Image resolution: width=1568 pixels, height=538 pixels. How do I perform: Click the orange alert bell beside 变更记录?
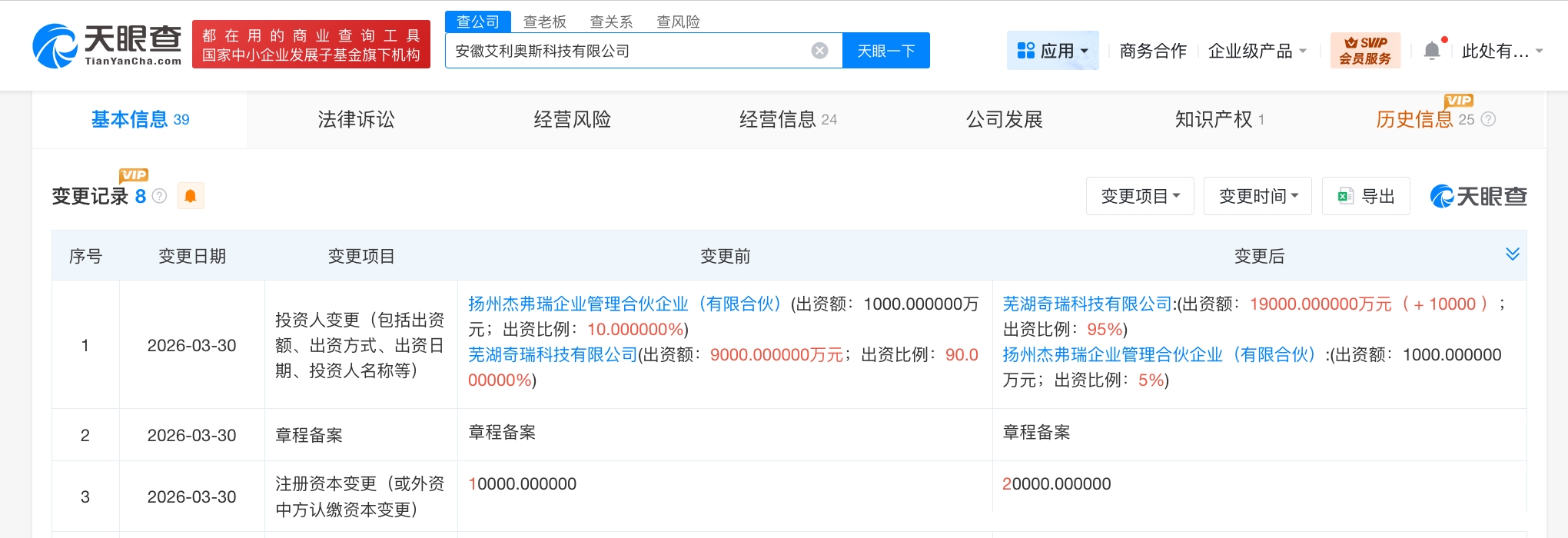[x=191, y=197]
